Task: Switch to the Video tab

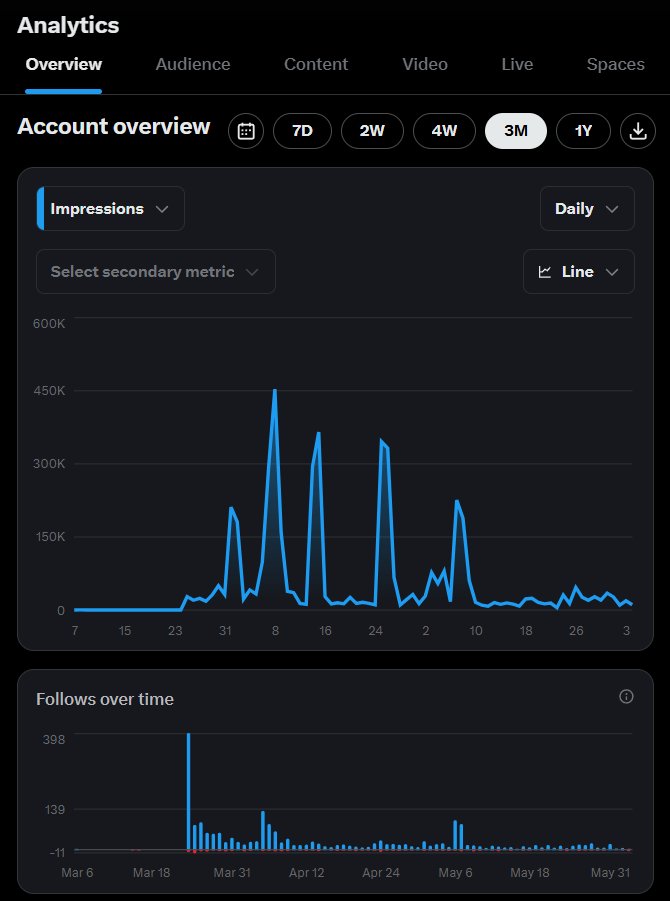Action: click(425, 64)
